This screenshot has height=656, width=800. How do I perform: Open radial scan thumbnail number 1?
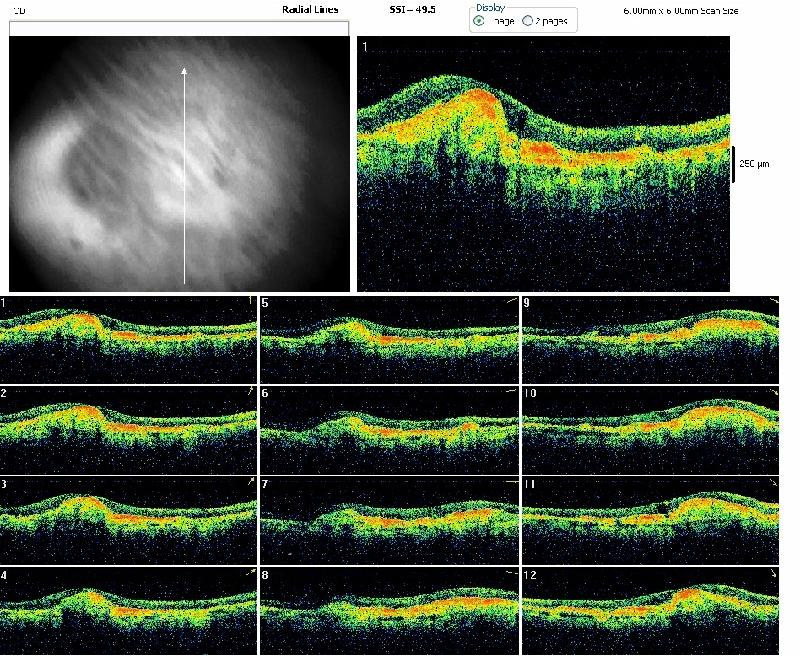(x=129, y=339)
